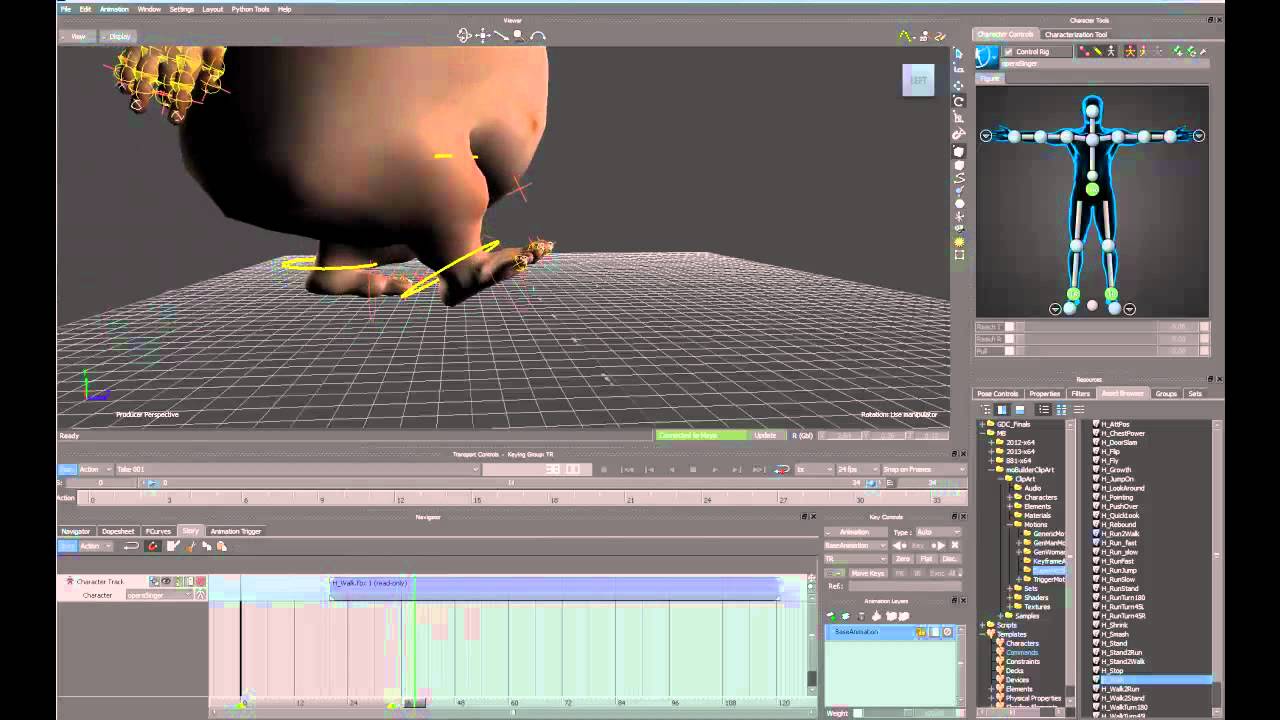The width and height of the screenshot is (1280, 720).
Task: Toggle the lock icon on BaseAnimation layer
Action: pyautogui.click(x=921, y=632)
